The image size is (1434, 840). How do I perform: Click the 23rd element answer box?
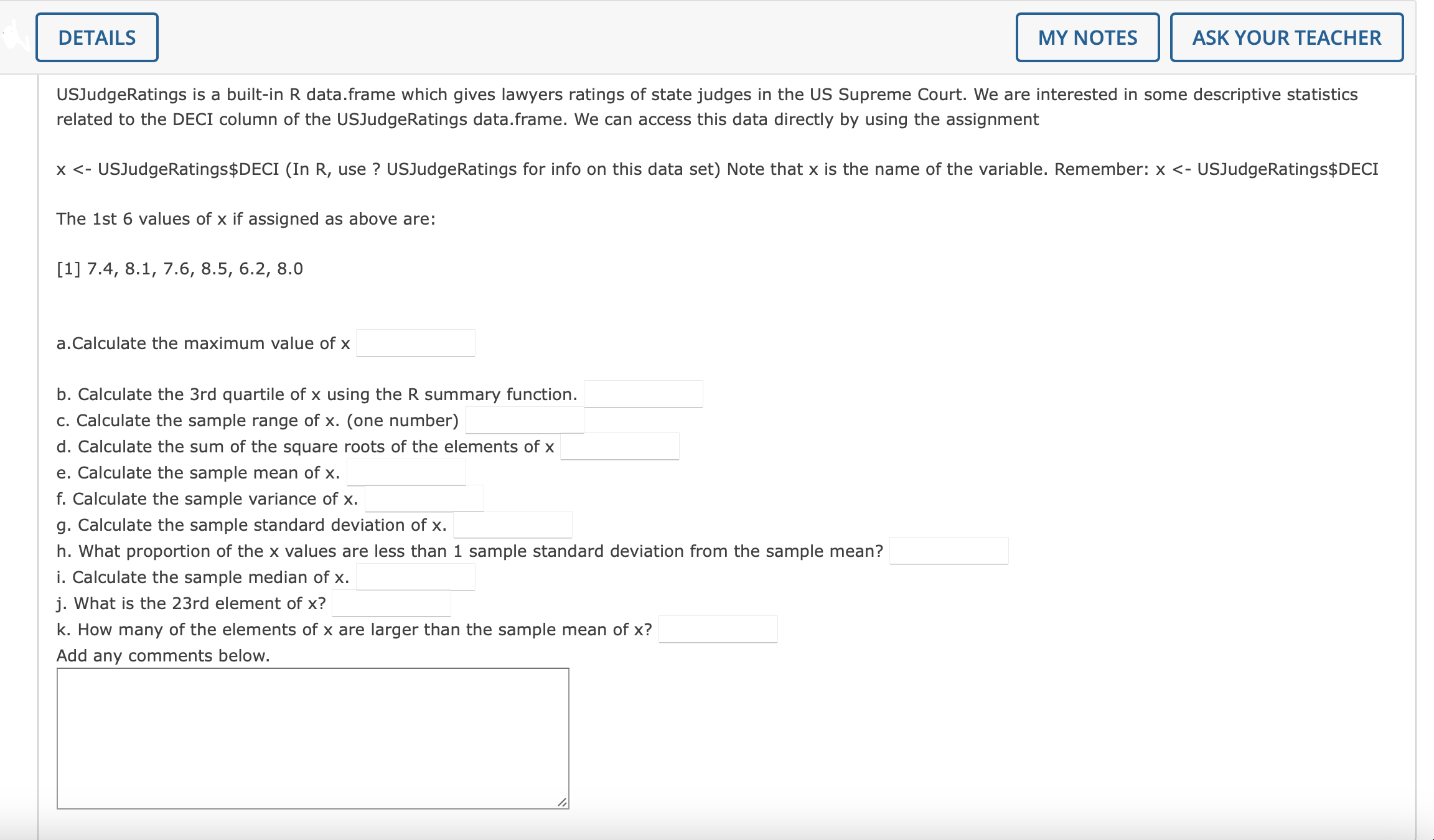tap(391, 603)
